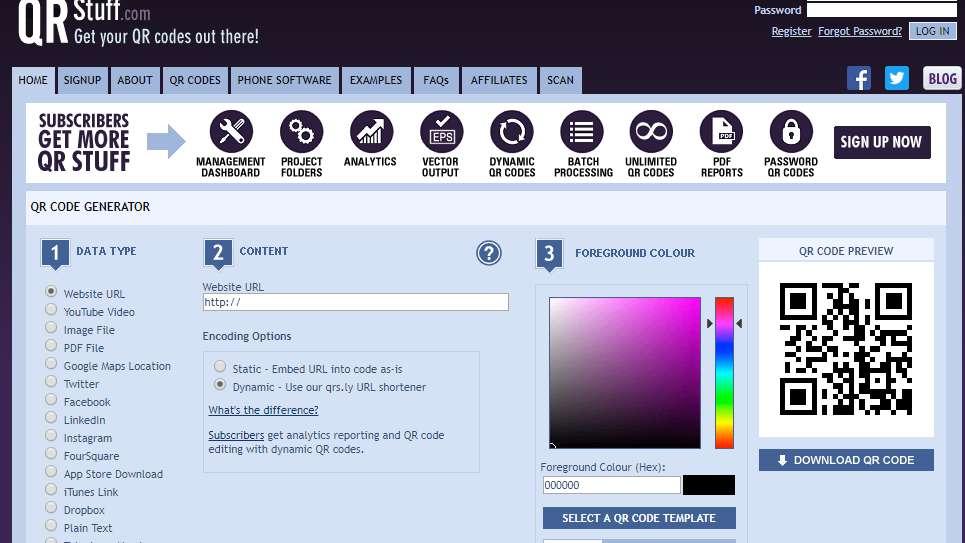This screenshot has width=965, height=543.
Task: Open the Batch Processing list icon
Action: (582, 131)
